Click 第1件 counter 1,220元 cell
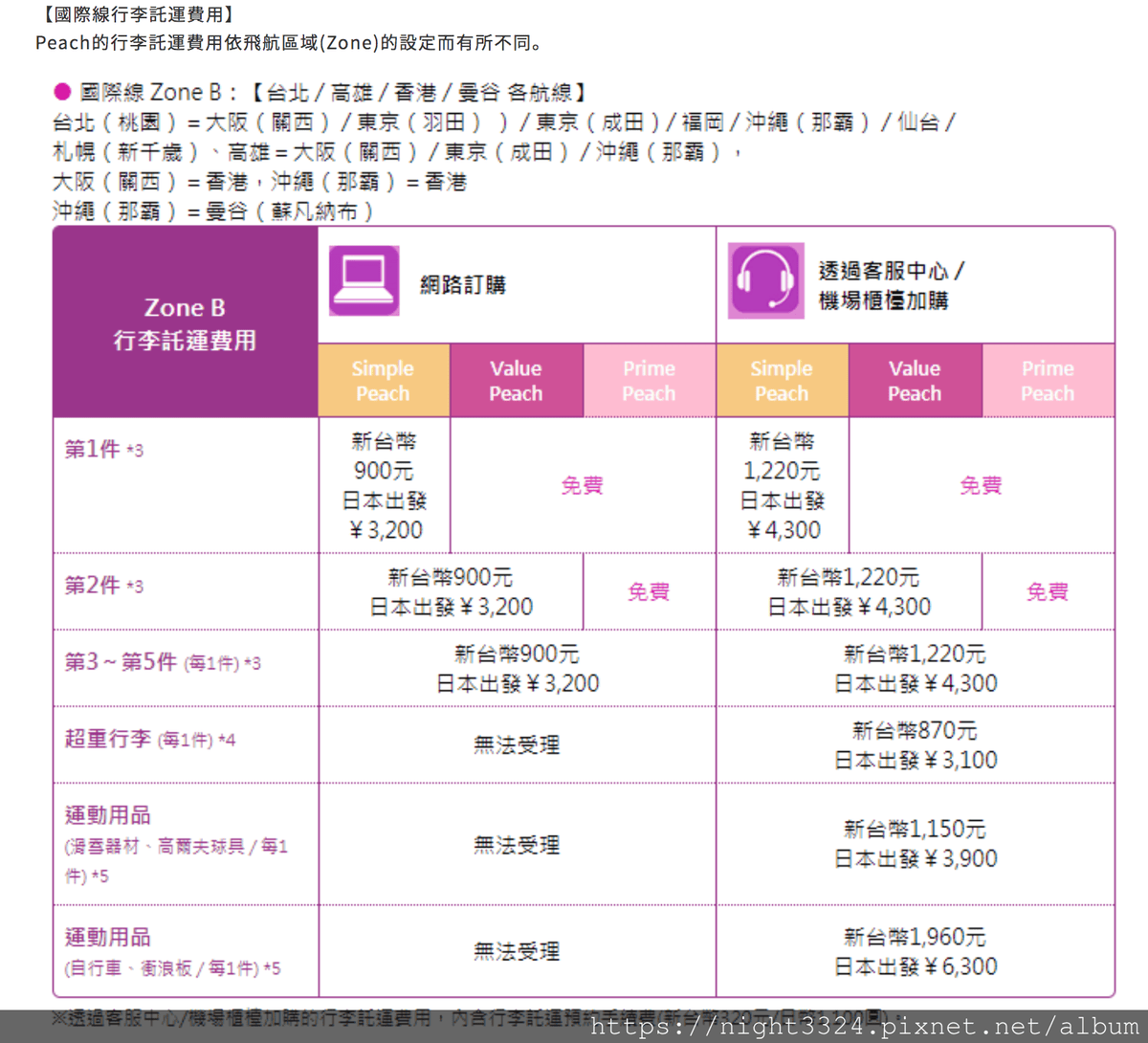Viewport: 1148px width, 1043px height. 783,485
